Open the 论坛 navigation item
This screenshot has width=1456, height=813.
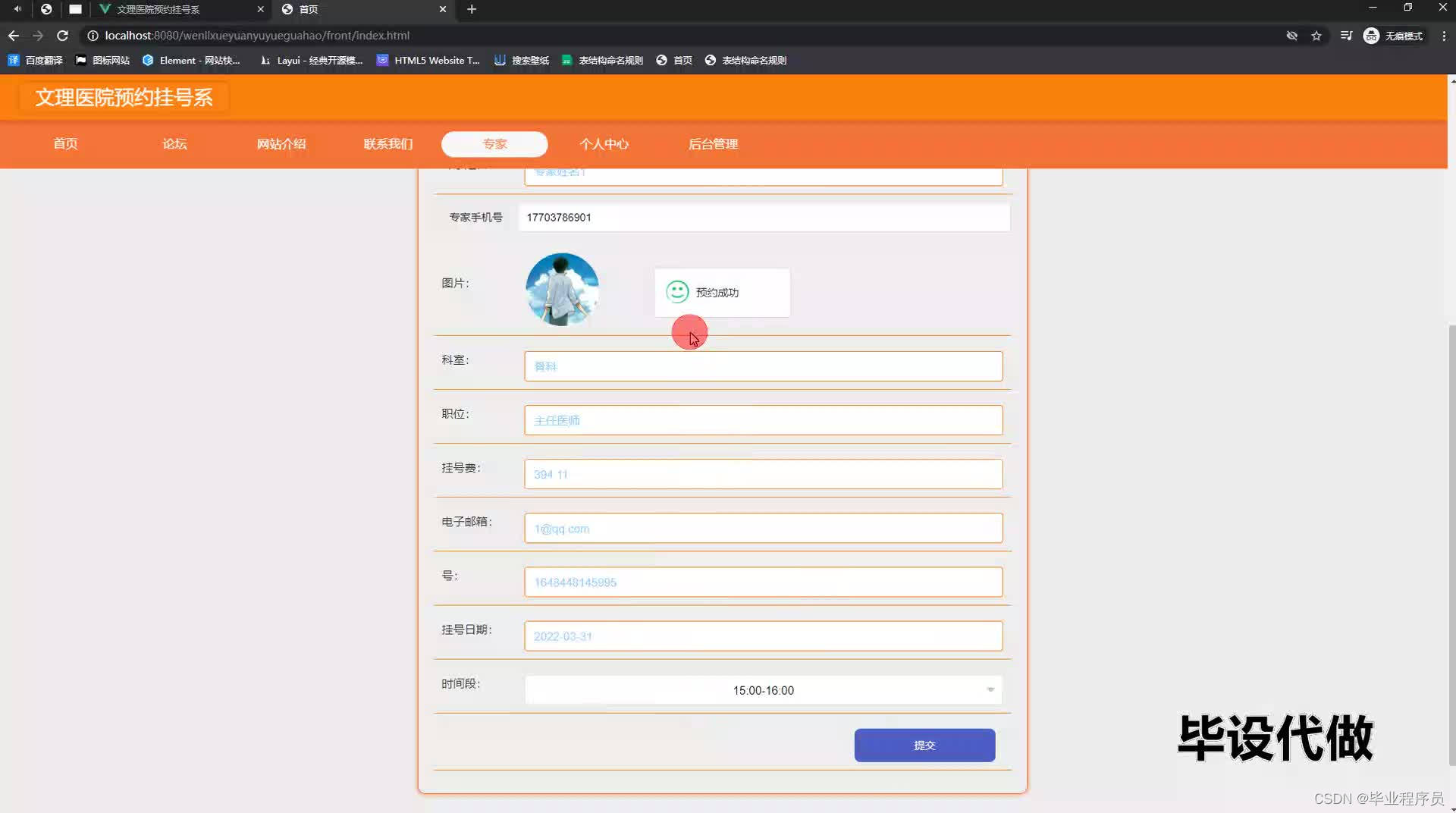[x=174, y=144]
